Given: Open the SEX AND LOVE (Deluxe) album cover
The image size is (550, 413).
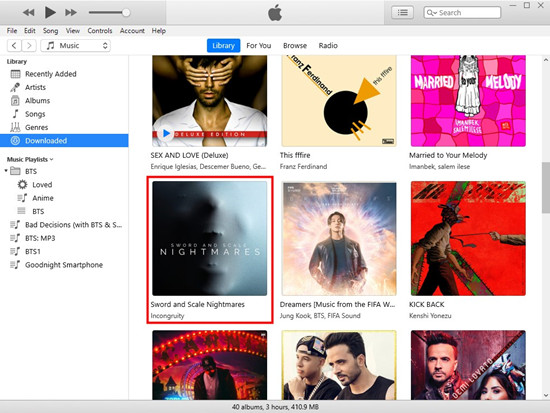Looking at the screenshot, I should click(209, 101).
